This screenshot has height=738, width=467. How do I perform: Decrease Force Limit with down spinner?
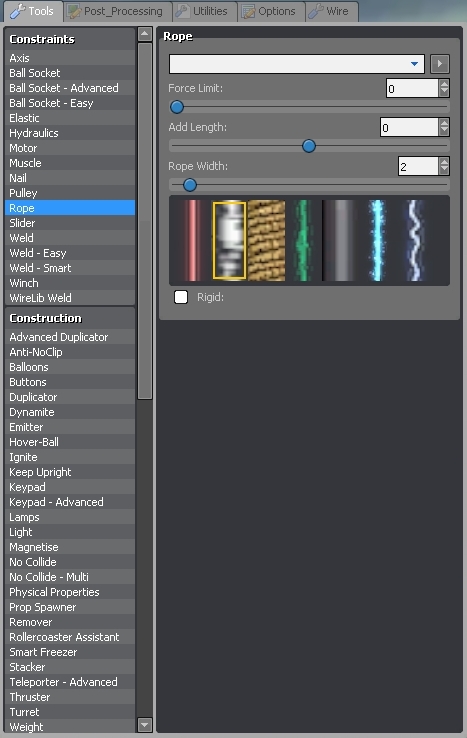444,93
